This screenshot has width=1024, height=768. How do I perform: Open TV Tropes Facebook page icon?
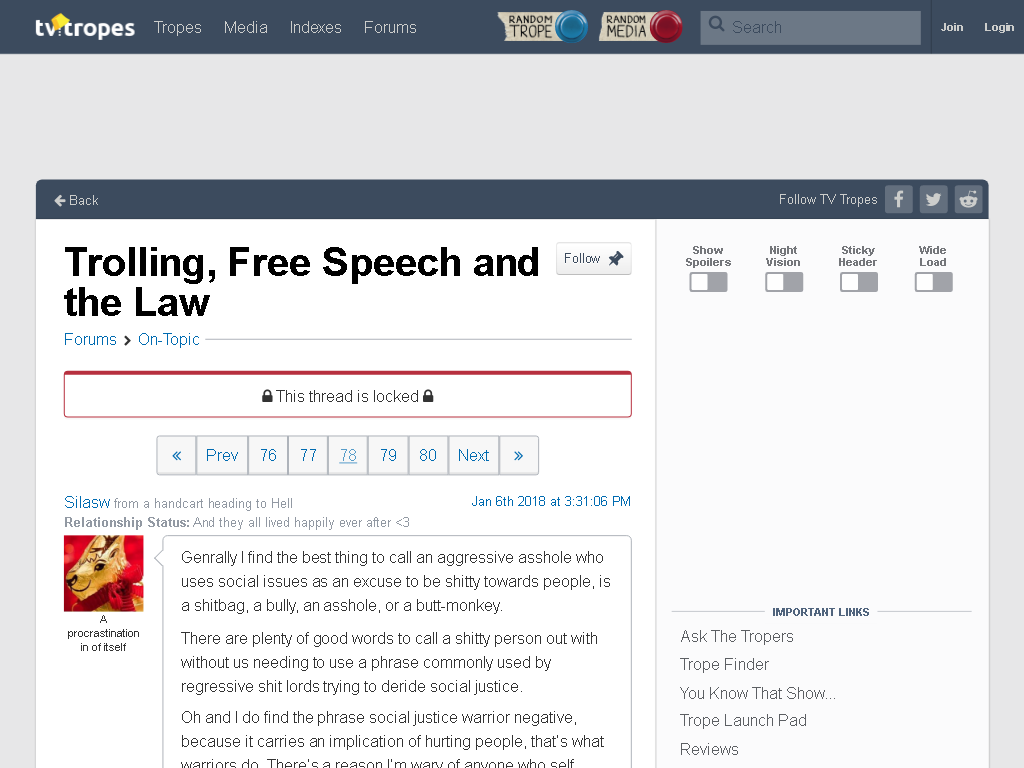[x=899, y=199]
